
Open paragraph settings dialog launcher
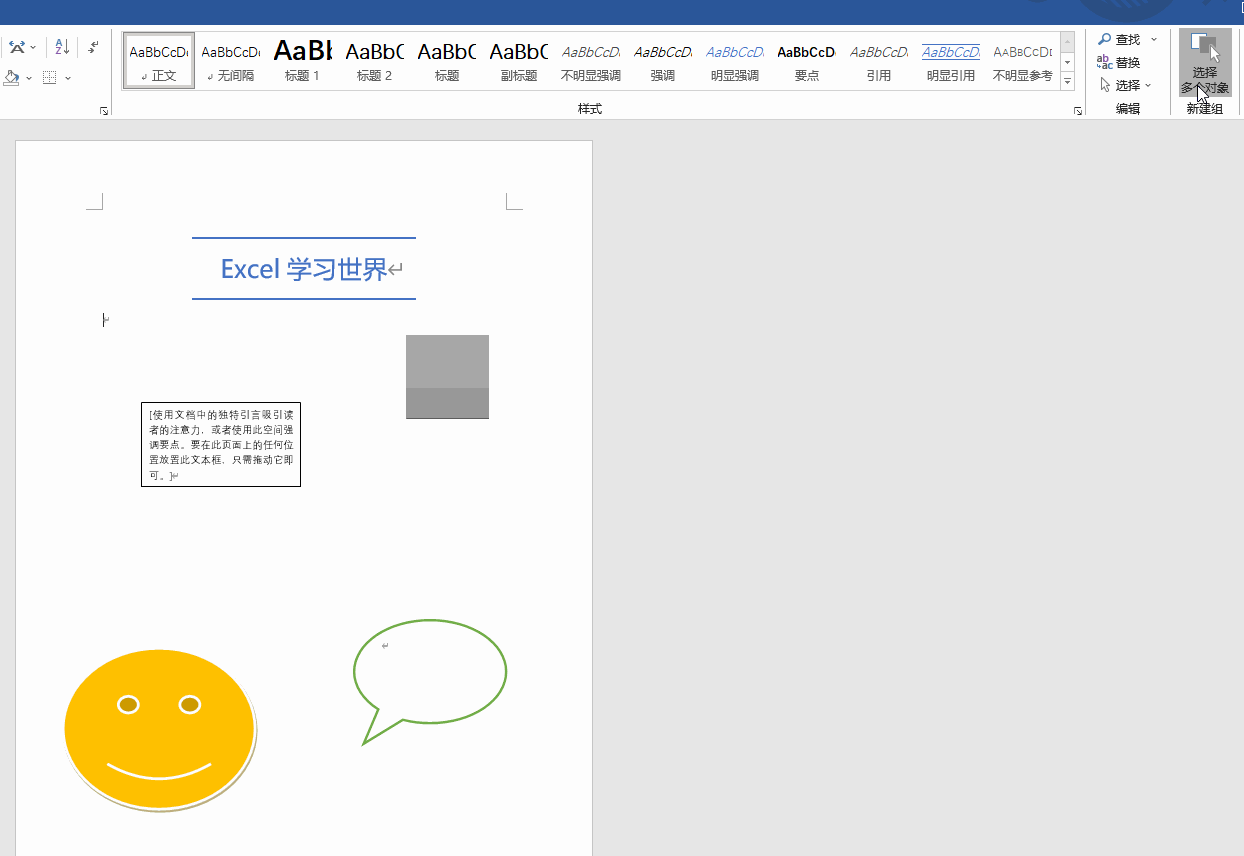click(104, 111)
